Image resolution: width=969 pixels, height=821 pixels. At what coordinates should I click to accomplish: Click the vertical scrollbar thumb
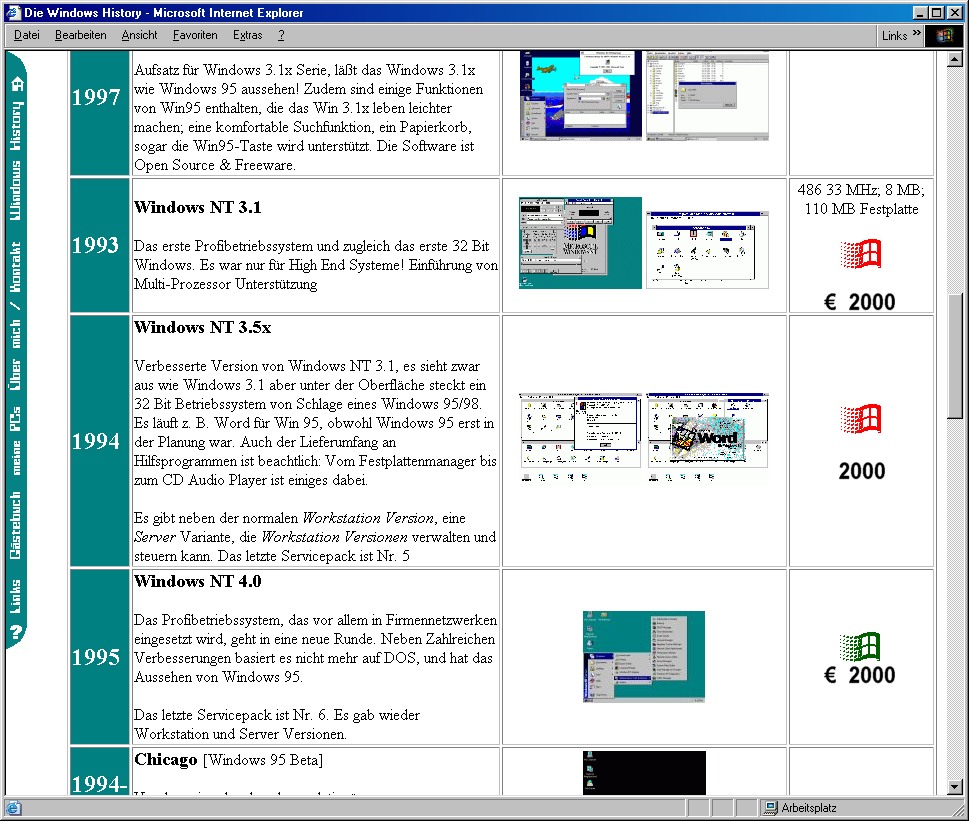coord(955,356)
